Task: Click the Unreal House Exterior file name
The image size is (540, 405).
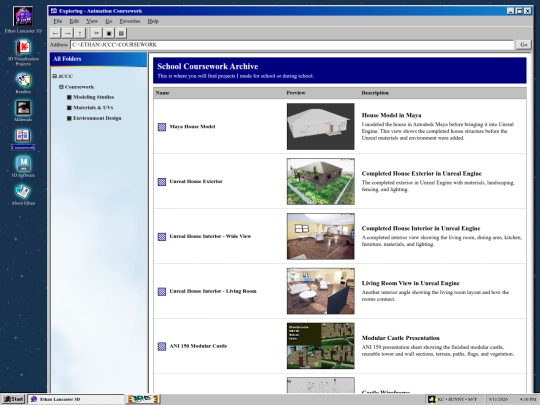Action: click(x=196, y=181)
